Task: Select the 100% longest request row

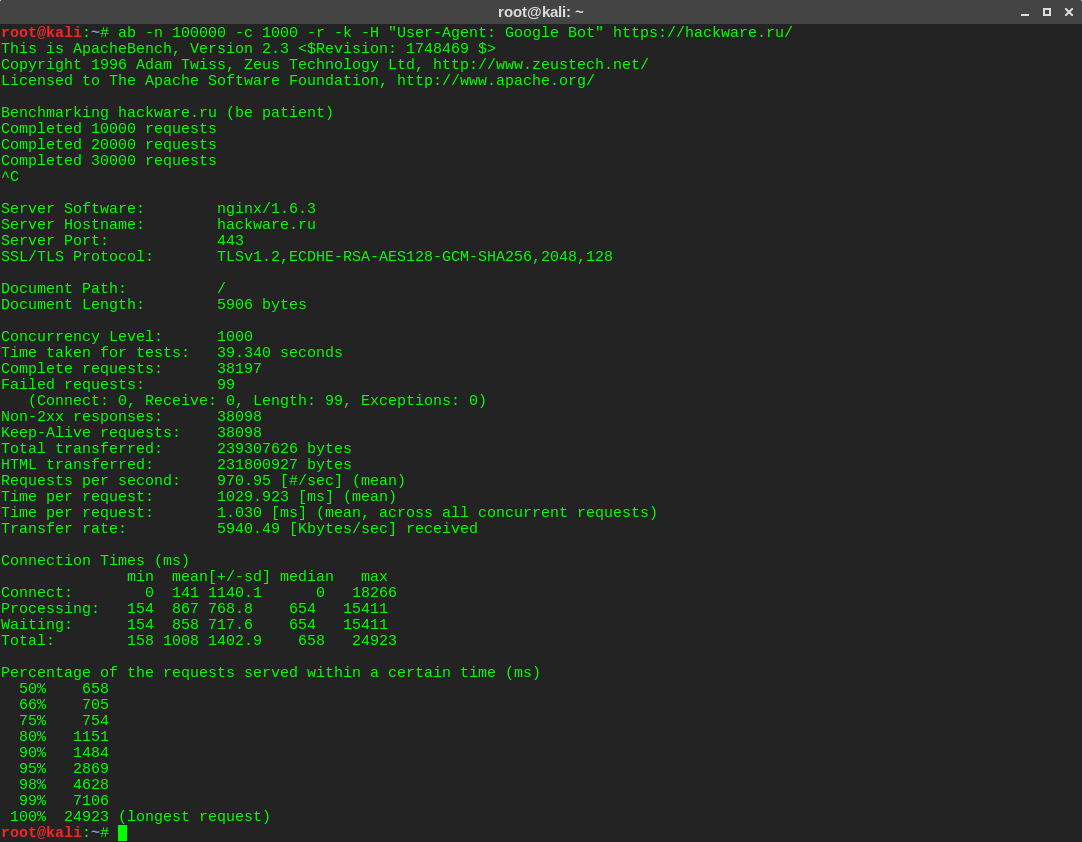Action: pyautogui.click(x=135, y=816)
